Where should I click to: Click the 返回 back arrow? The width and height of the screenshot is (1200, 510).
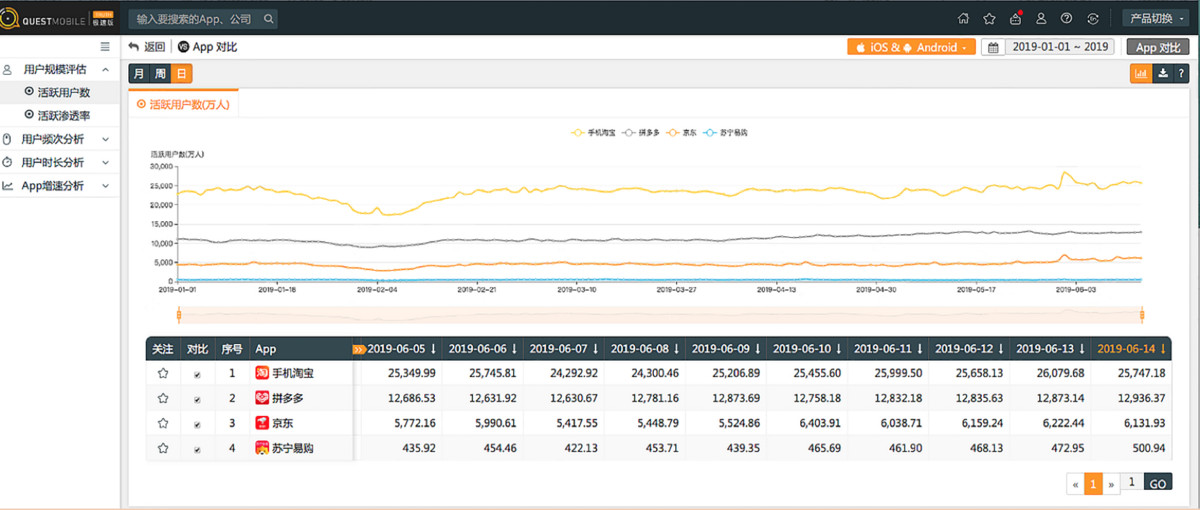pos(134,47)
